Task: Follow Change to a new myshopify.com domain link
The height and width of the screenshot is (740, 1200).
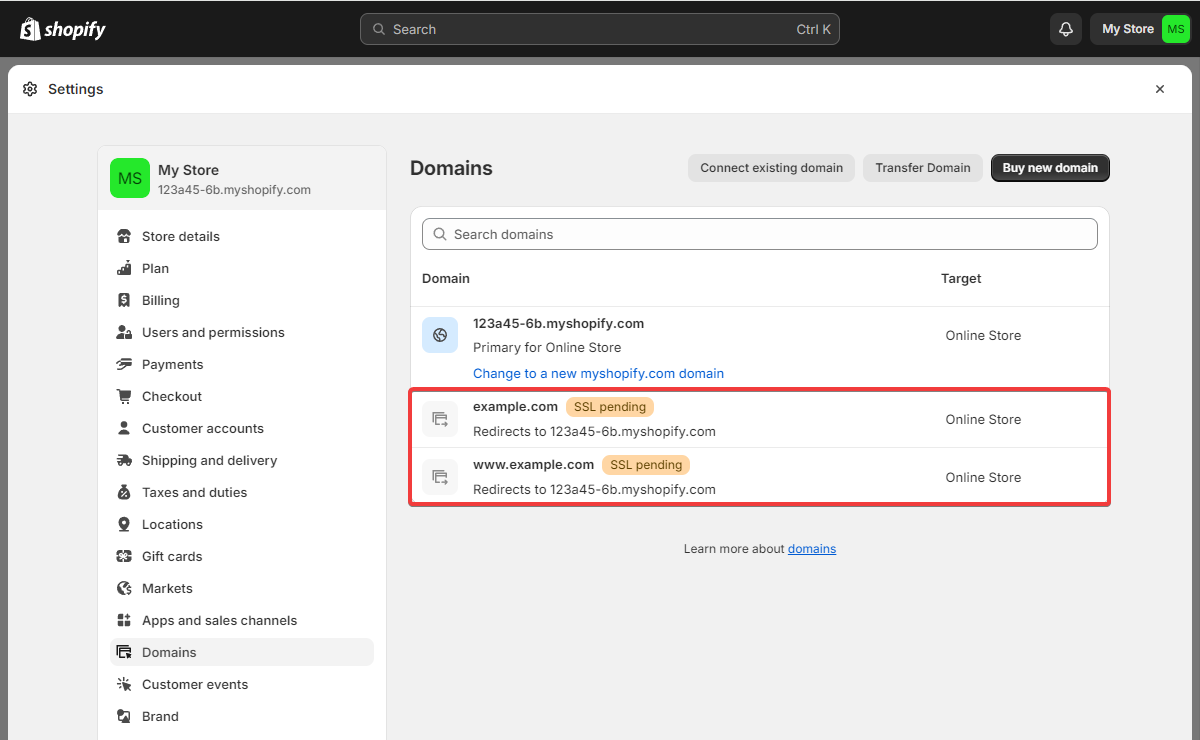Action: (x=598, y=373)
